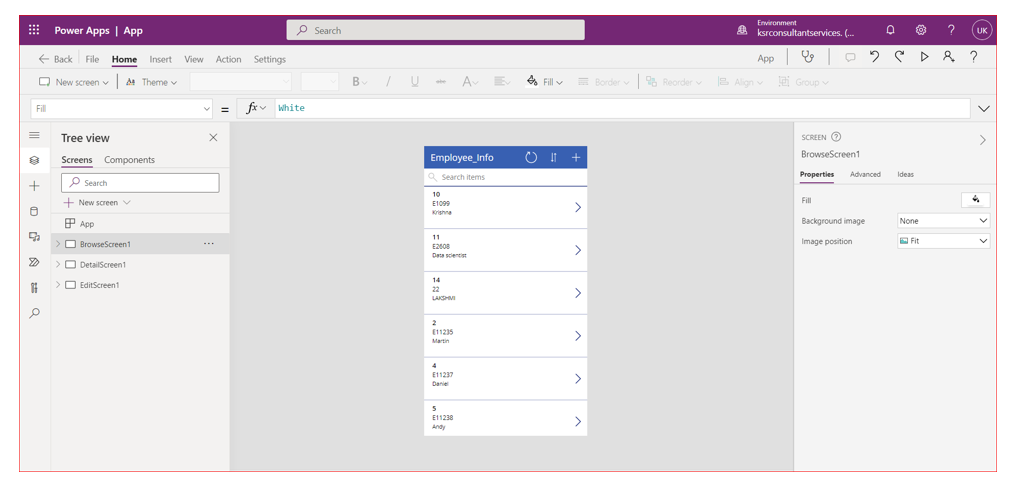Run the App checker stethoscope icon
The height and width of the screenshot is (492, 1017).
(808, 57)
